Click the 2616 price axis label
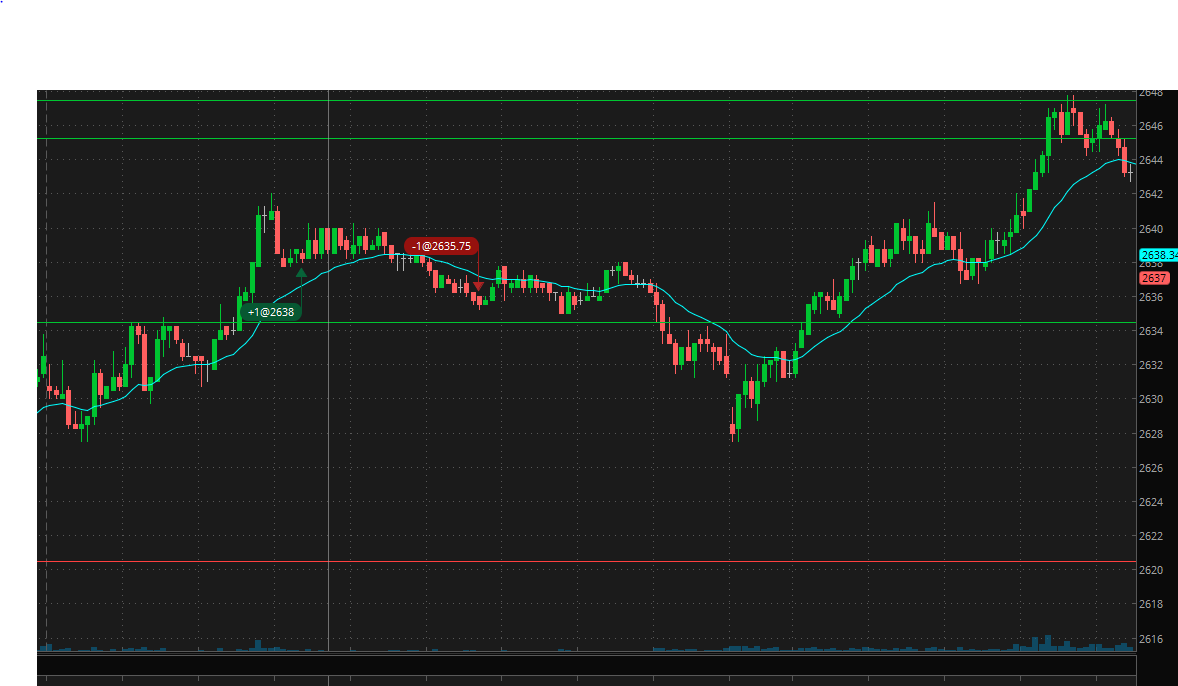The width and height of the screenshot is (1178, 686). tap(1151, 639)
